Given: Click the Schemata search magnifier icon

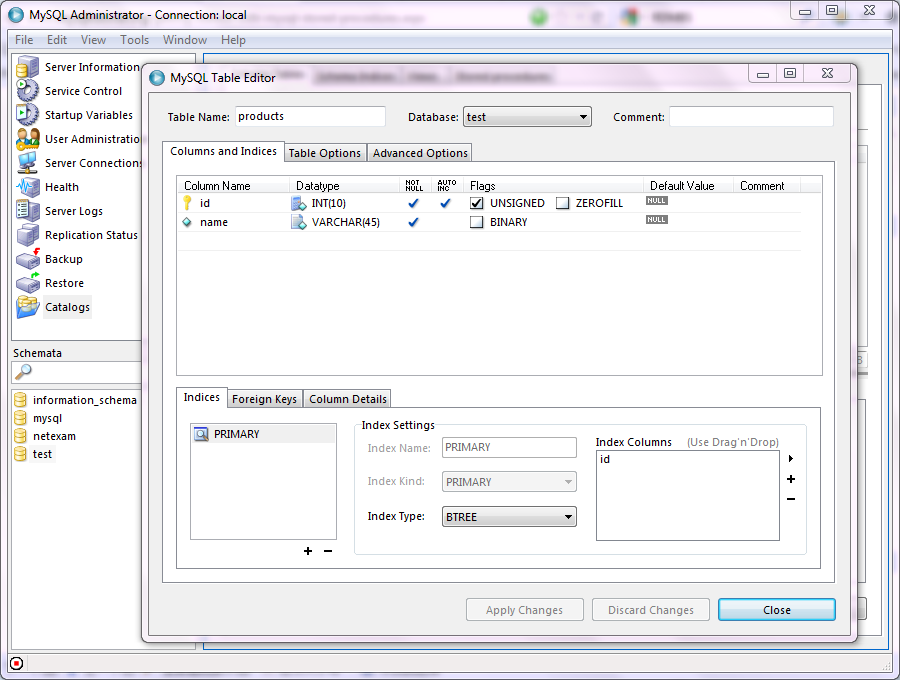Looking at the screenshot, I should point(23,372).
